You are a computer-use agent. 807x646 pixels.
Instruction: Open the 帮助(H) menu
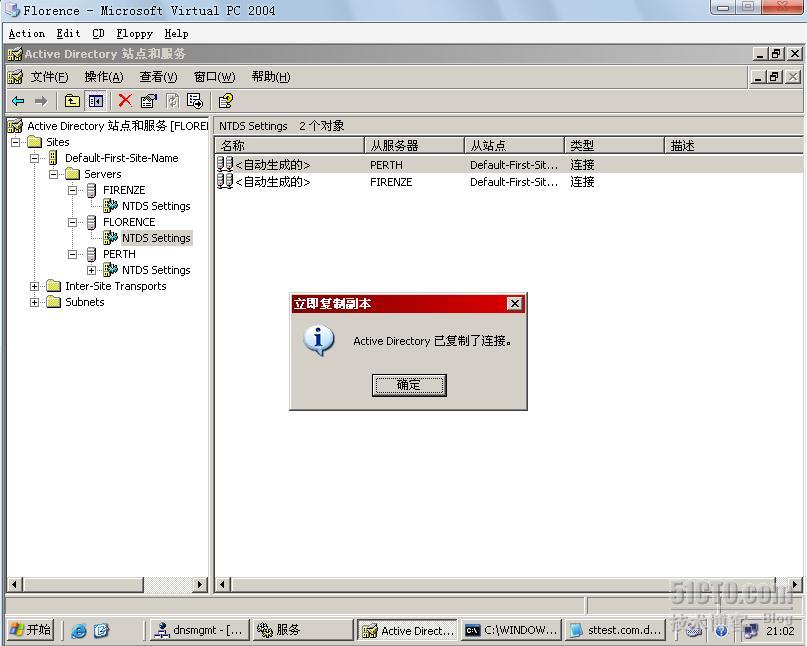(271, 77)
